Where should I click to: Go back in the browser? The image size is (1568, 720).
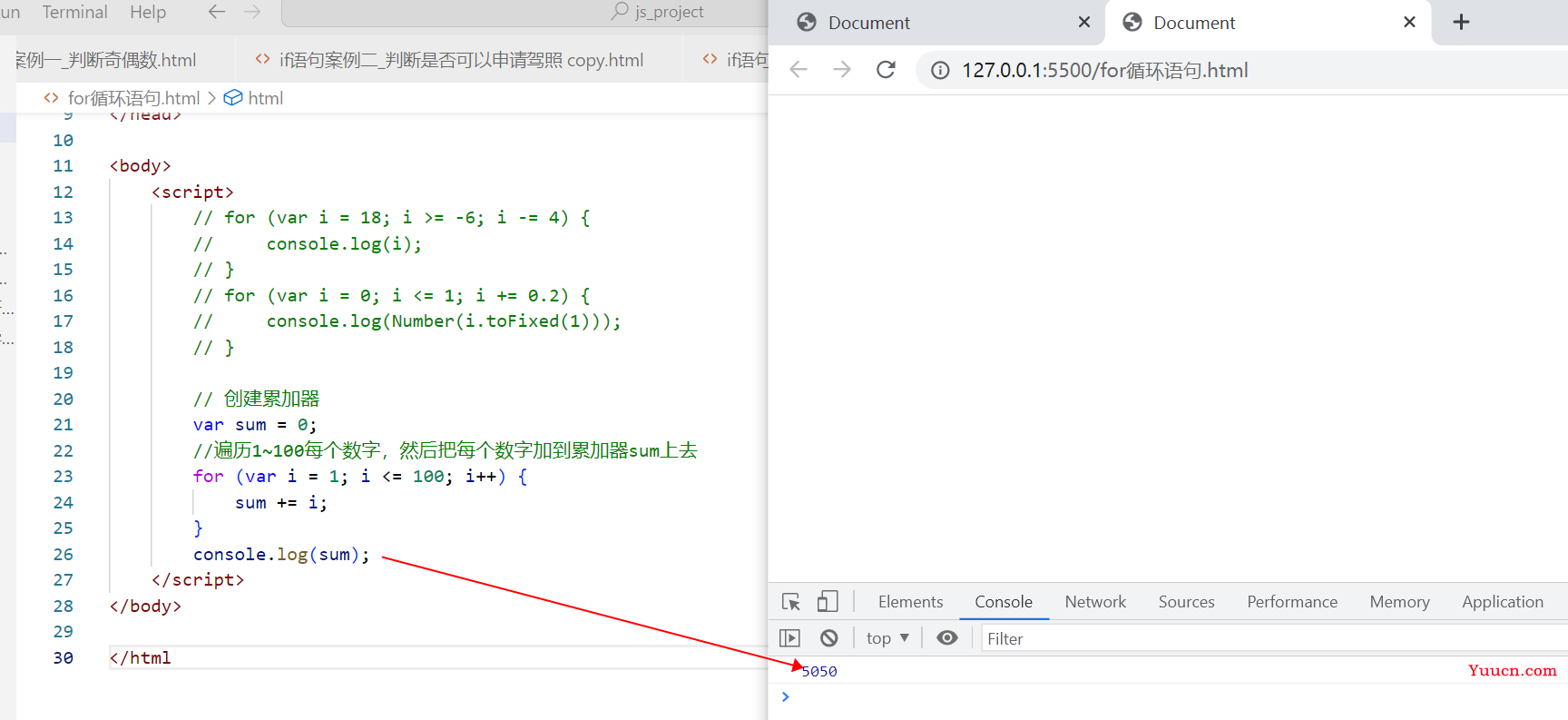799,70
